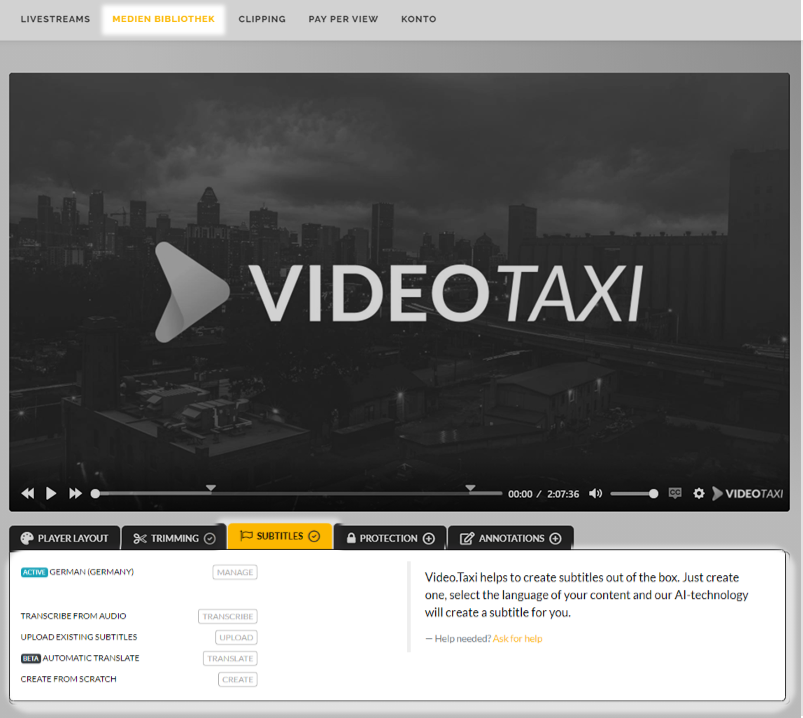Open the Livestreams menu
Screen dimensions: 803x718
55,19
